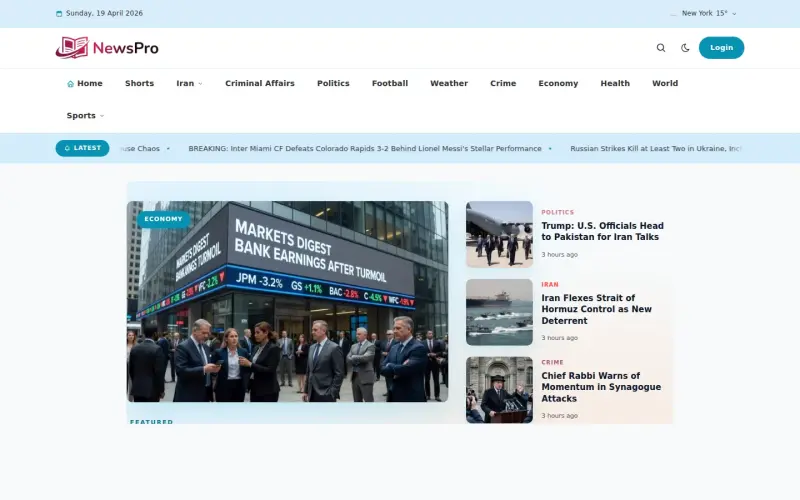Click the home icon in navigation
Image resolution: width=800 pixels, height=500 pixels.
(70, 84)
